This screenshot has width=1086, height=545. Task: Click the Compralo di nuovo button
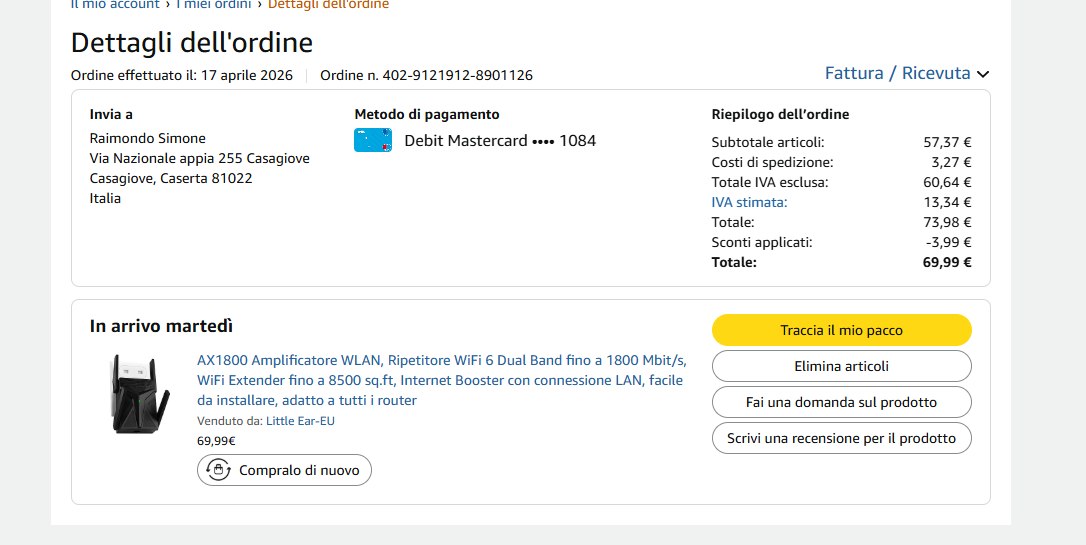(x=284, y=470)
